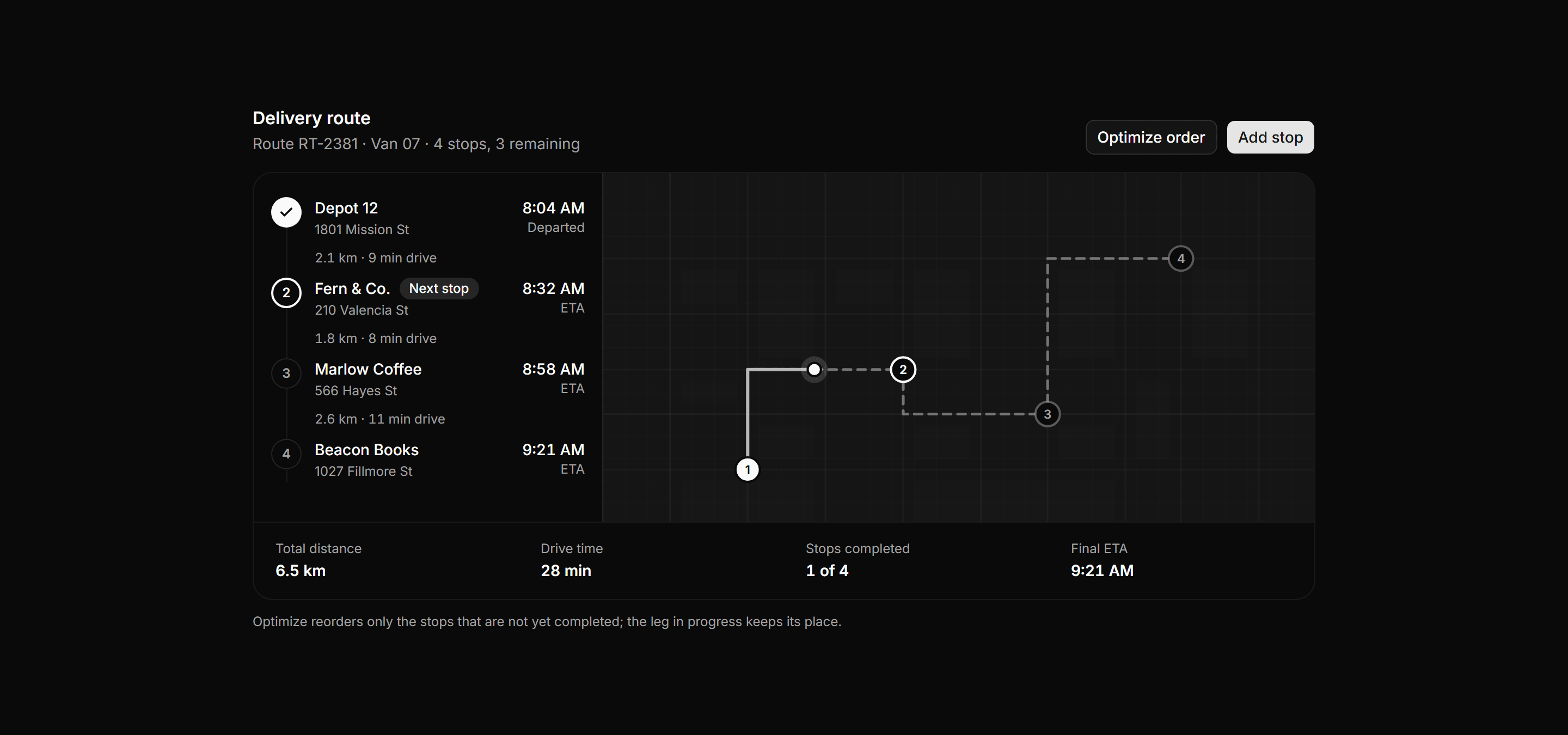Click the 1.8 km · 8 min drive leg
The width and height of the screenshot is (1568, 735).
376,338
